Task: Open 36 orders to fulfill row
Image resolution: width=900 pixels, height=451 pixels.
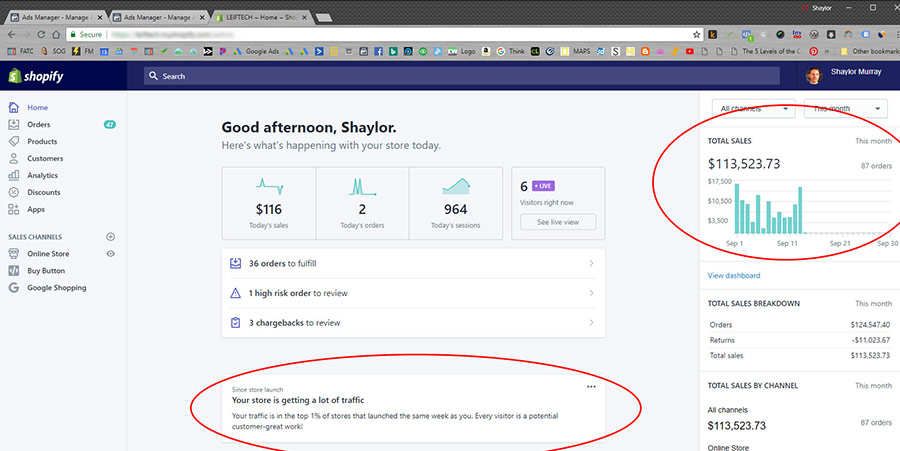Action: 412,264
